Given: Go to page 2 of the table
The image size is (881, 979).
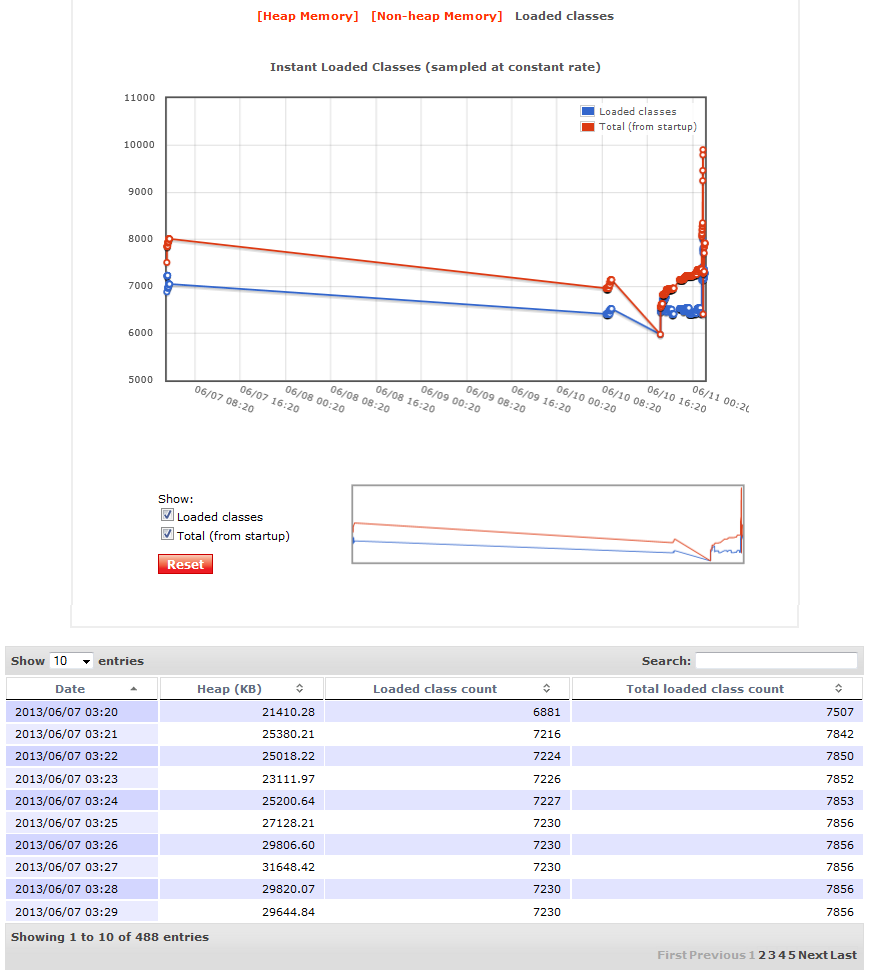Looking at the screenshot, I should point(762,955).
